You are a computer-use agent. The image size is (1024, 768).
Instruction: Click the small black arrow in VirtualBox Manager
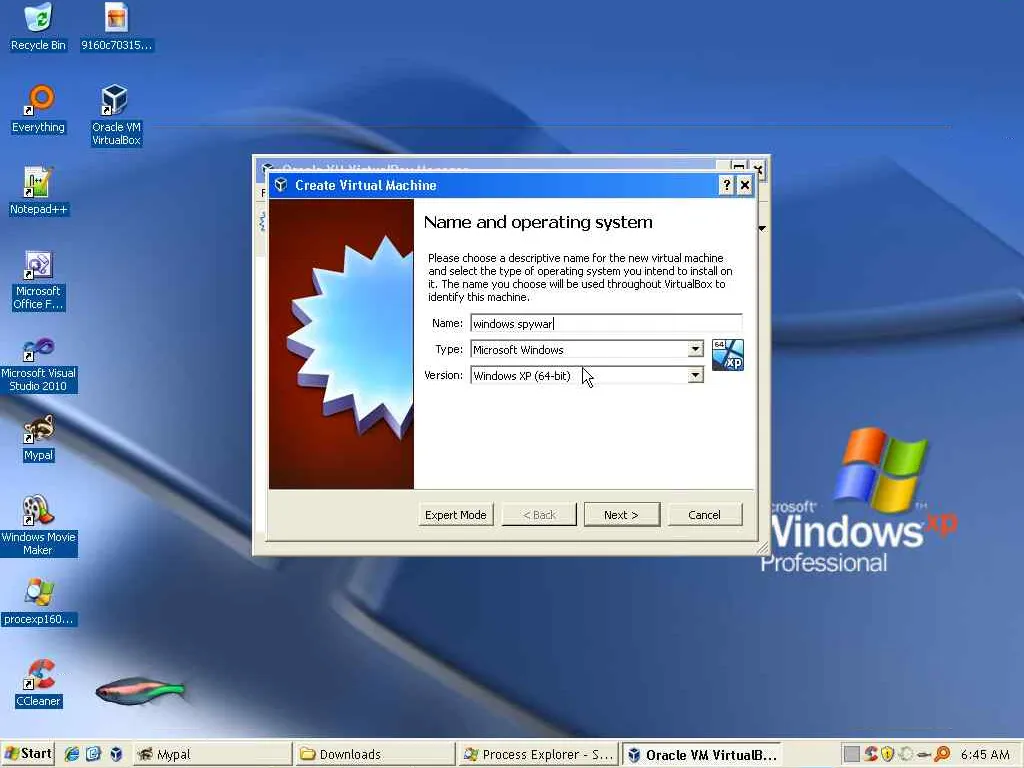coord(762,228)
